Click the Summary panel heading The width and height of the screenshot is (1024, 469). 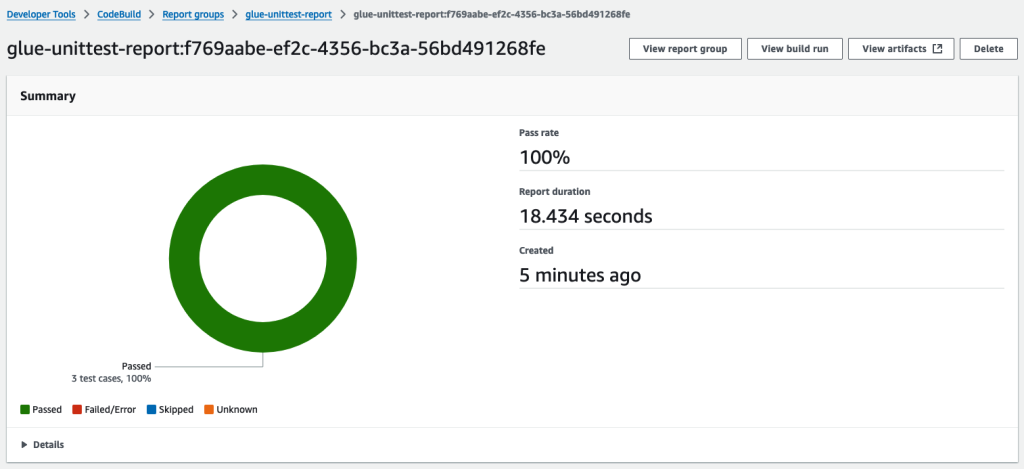(x=48, y=96)
